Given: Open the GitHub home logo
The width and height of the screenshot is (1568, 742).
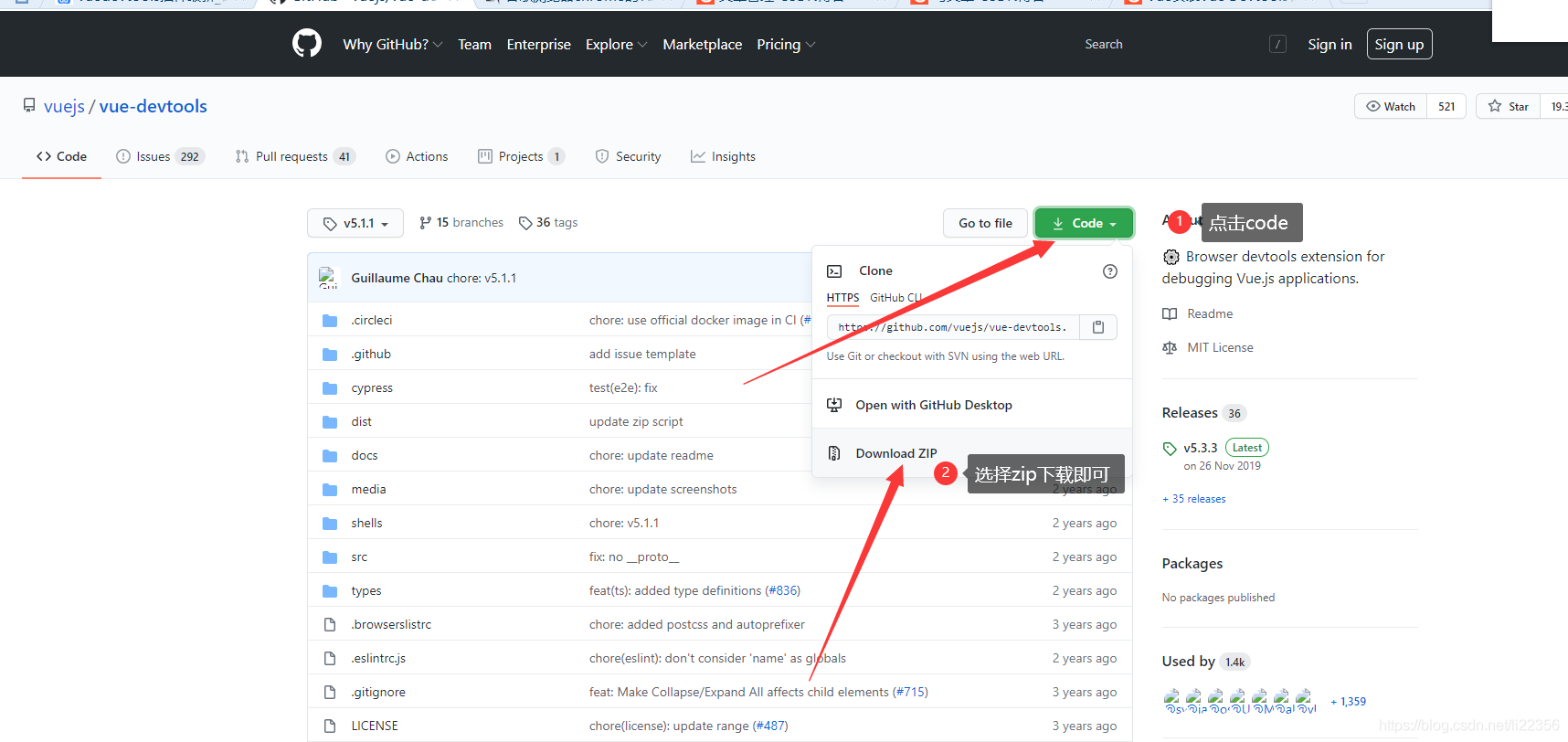Looking at the screenshot, I should coord(307,43).
